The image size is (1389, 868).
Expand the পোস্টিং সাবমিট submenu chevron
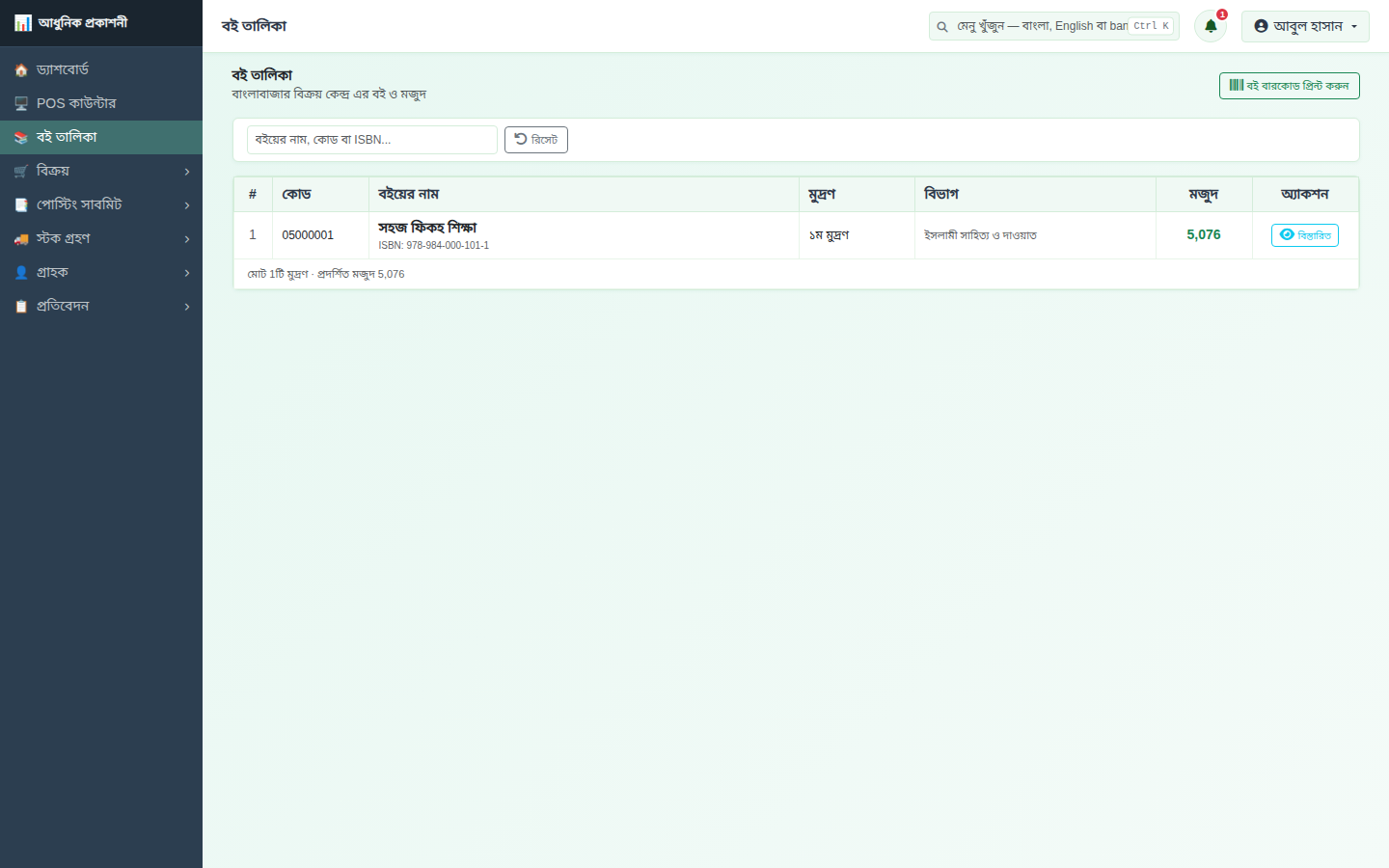coord(187,205)
